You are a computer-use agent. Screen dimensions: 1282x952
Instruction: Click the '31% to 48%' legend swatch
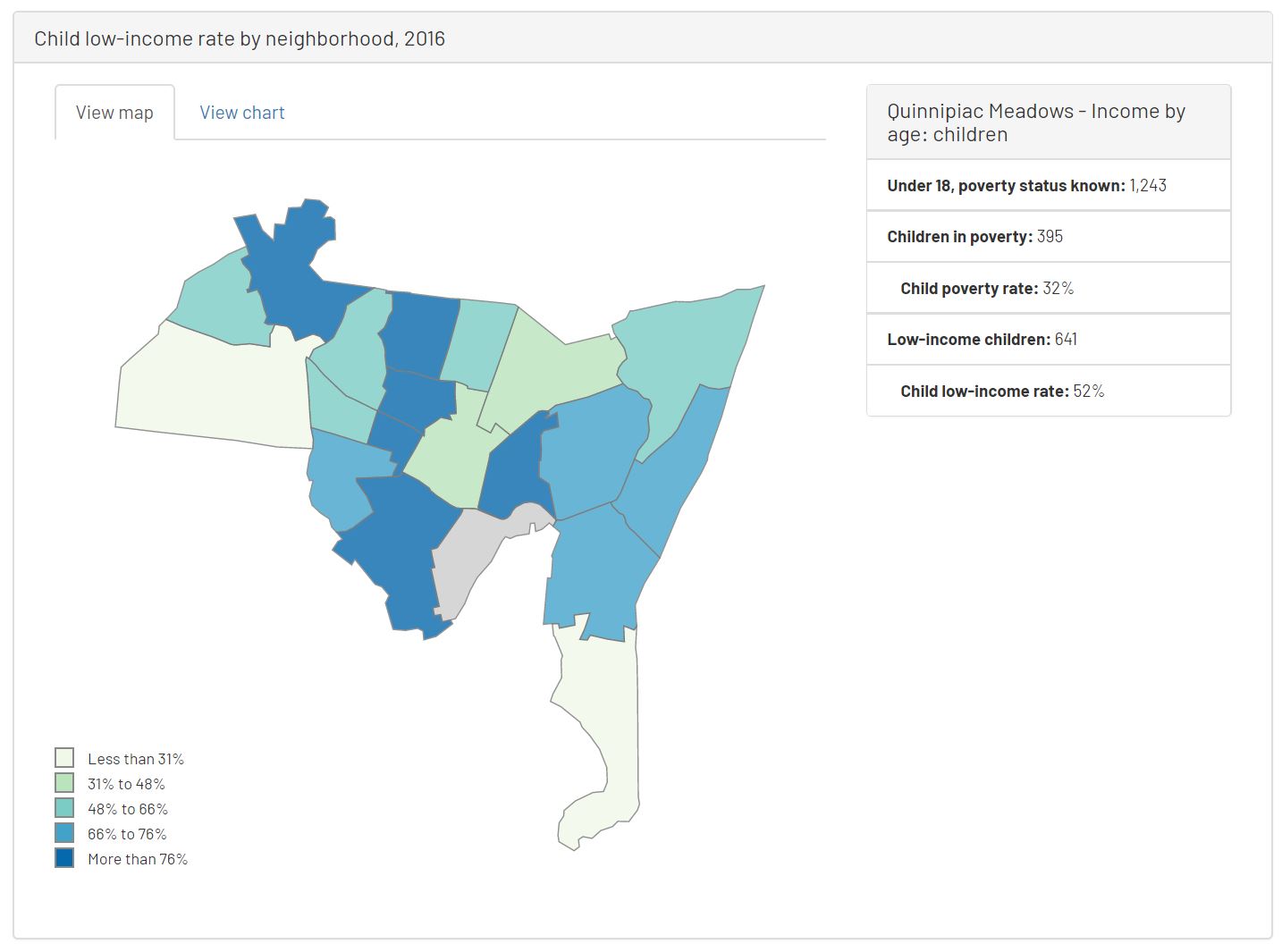coord(63,783)
